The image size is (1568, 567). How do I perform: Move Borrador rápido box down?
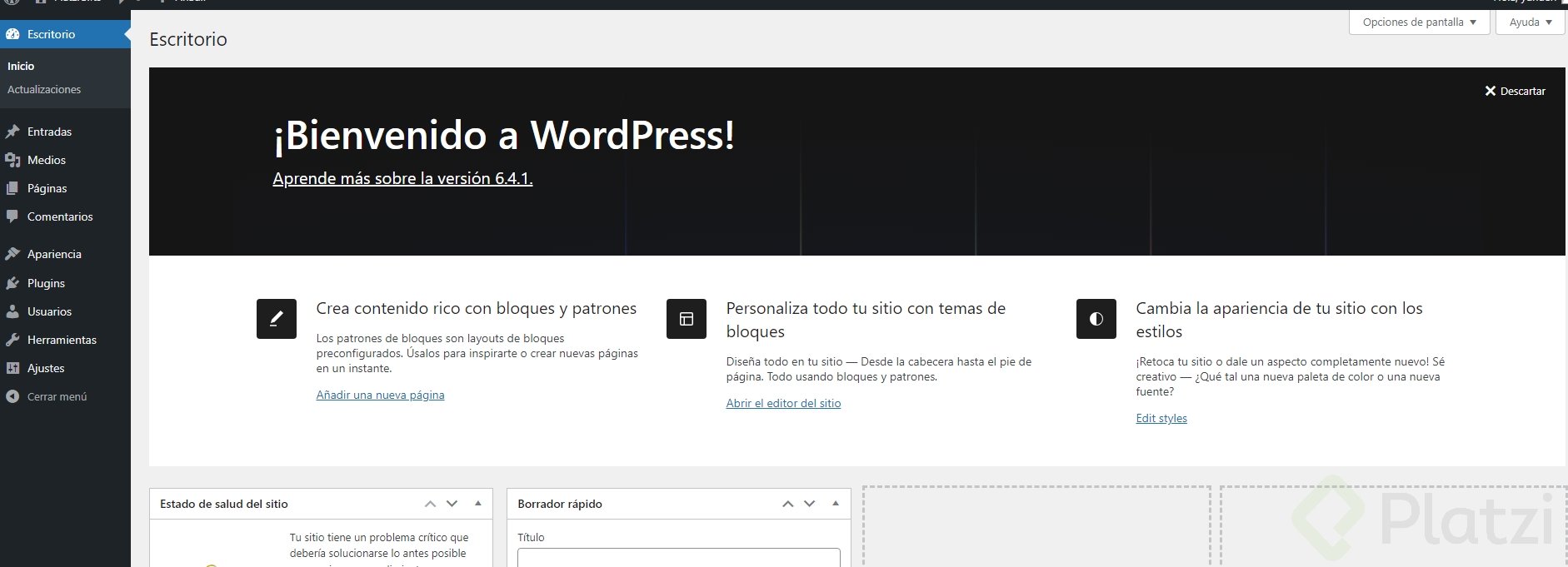pos(809,504)
